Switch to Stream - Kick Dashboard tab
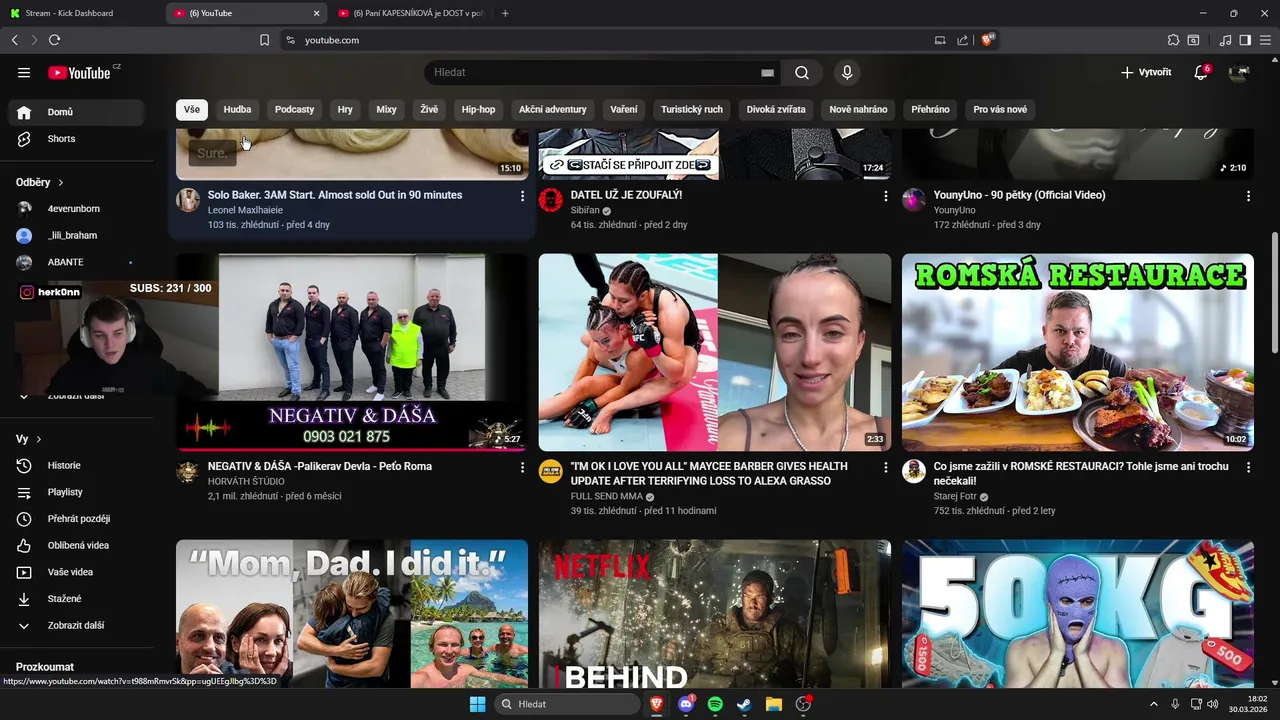Image resolution: width=1280 pixels, height=720 pixels. (82, 13)
